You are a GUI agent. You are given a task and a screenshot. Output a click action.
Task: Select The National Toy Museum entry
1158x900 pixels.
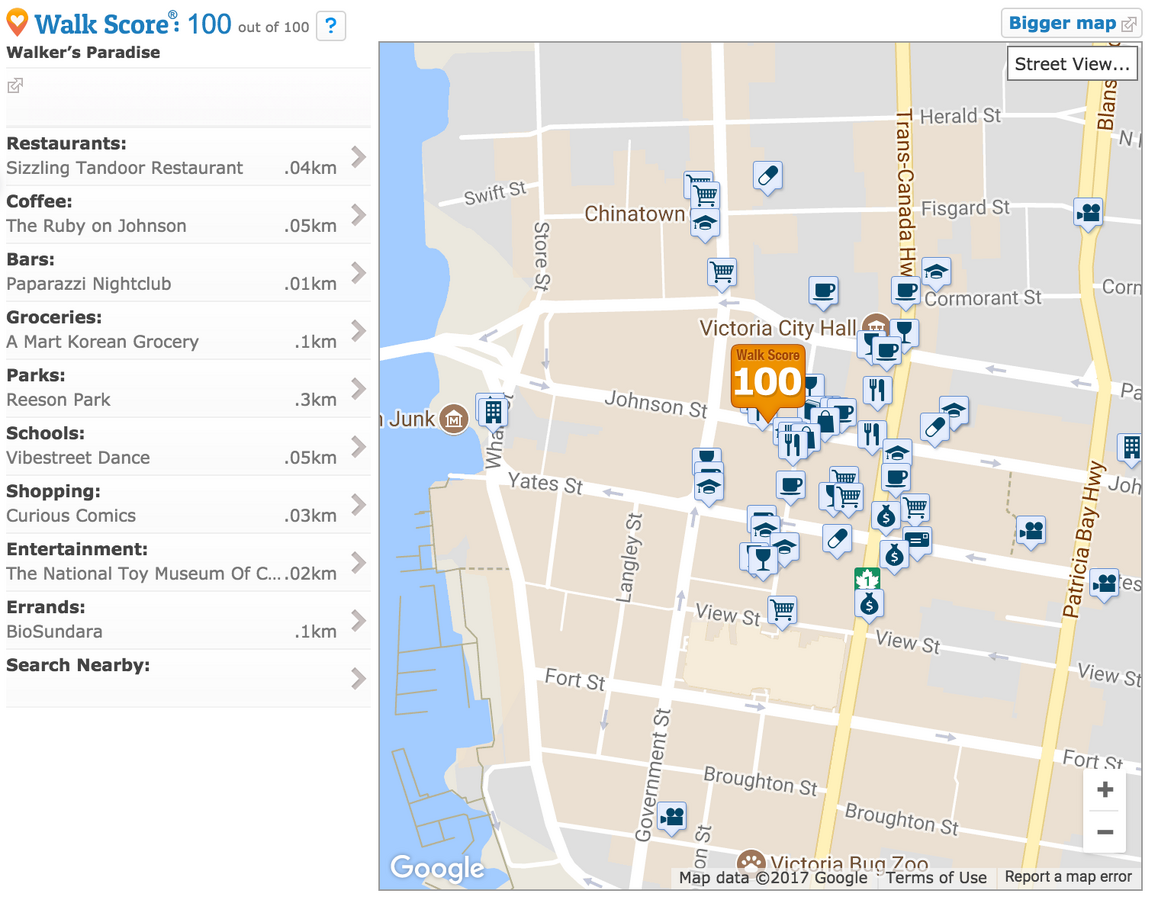click(x=144, y=574)
